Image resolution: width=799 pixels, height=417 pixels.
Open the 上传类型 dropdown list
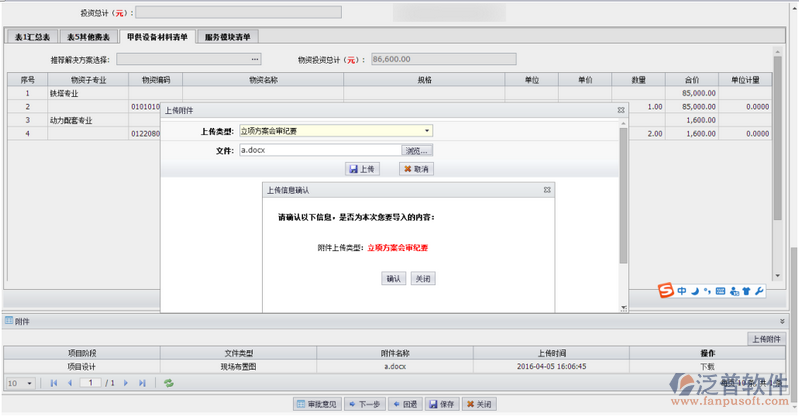click(x=427, y=131)
